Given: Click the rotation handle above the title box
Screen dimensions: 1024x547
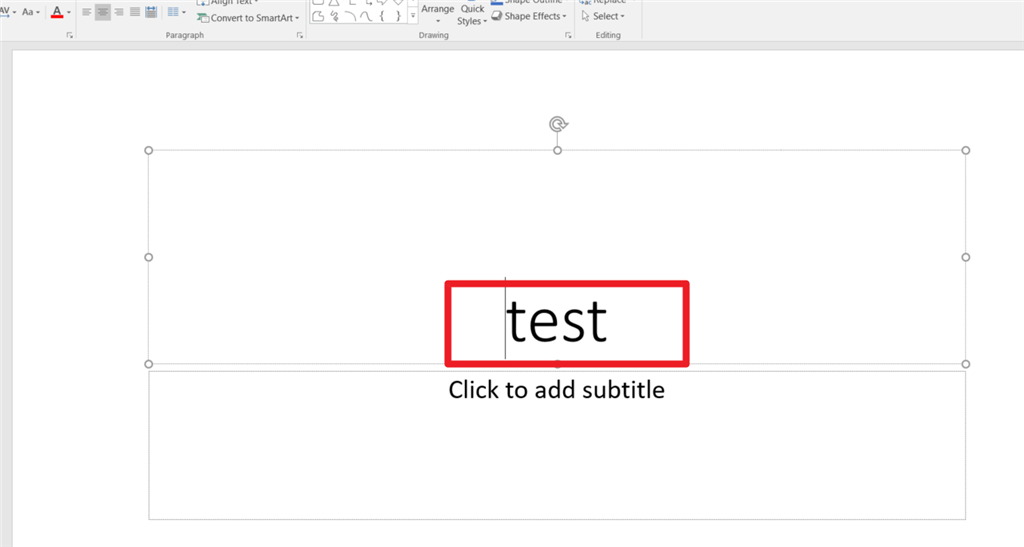Looking at the screenshot, I should tap(558, 124).
